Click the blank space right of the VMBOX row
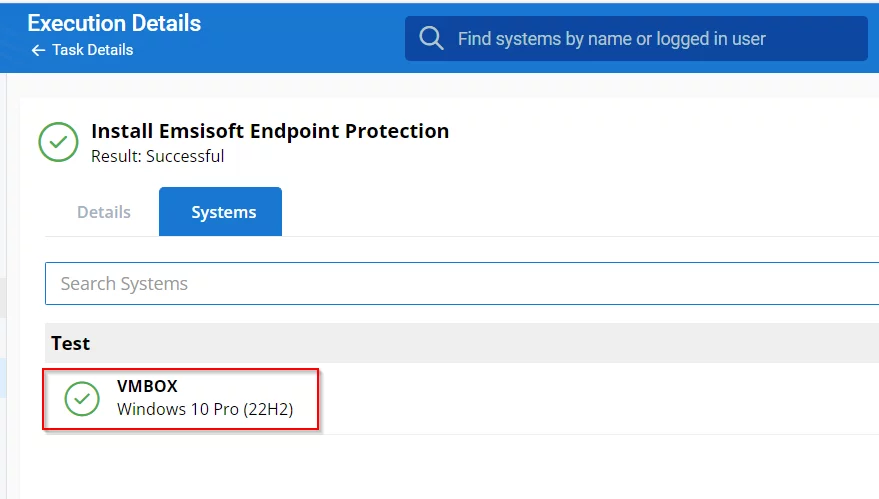The image size is (879, 499). 600,398
